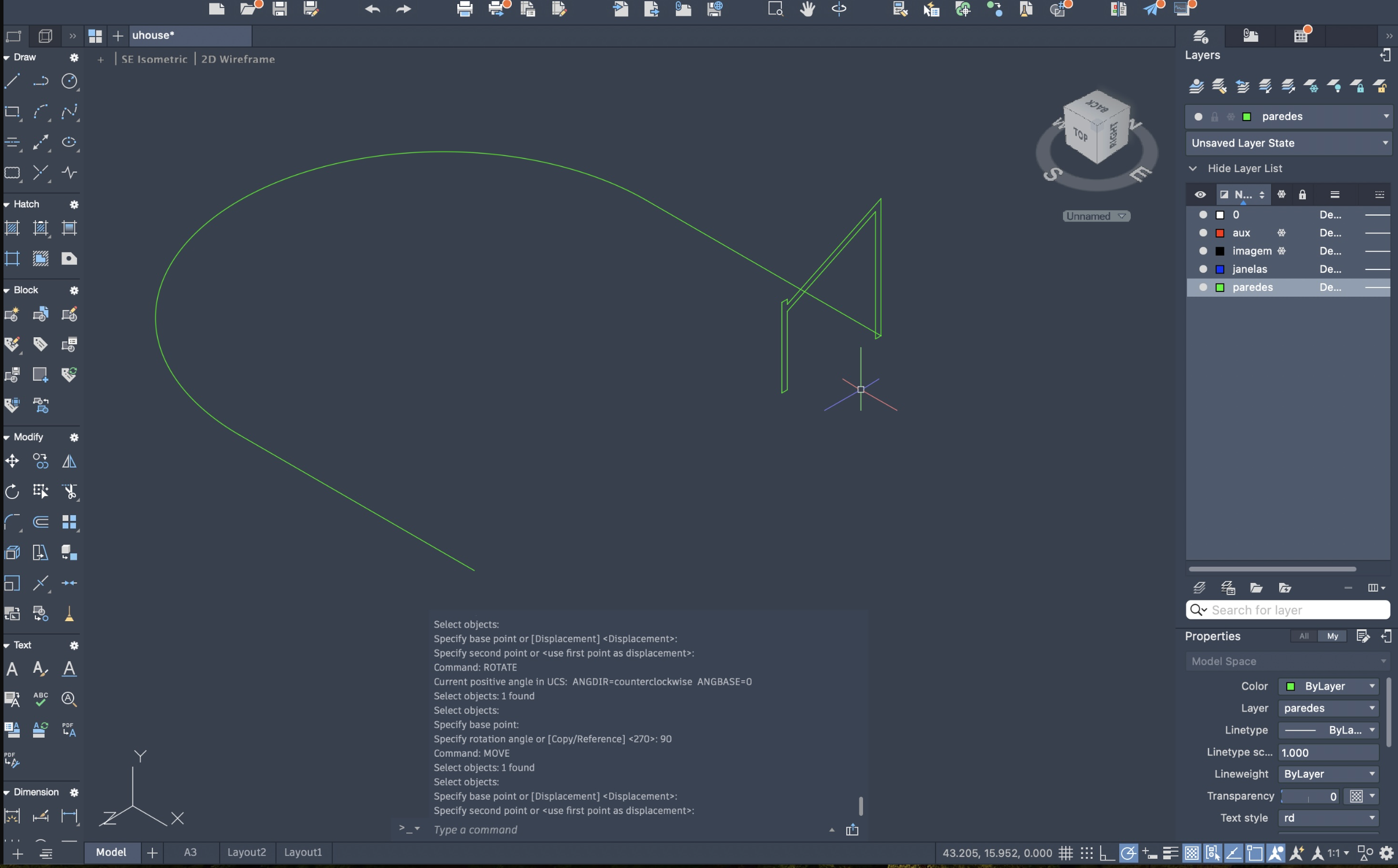Open the Unsaved Layer State dropdown
Viewport: 1398px width, 868px height.
(1386, 143)
